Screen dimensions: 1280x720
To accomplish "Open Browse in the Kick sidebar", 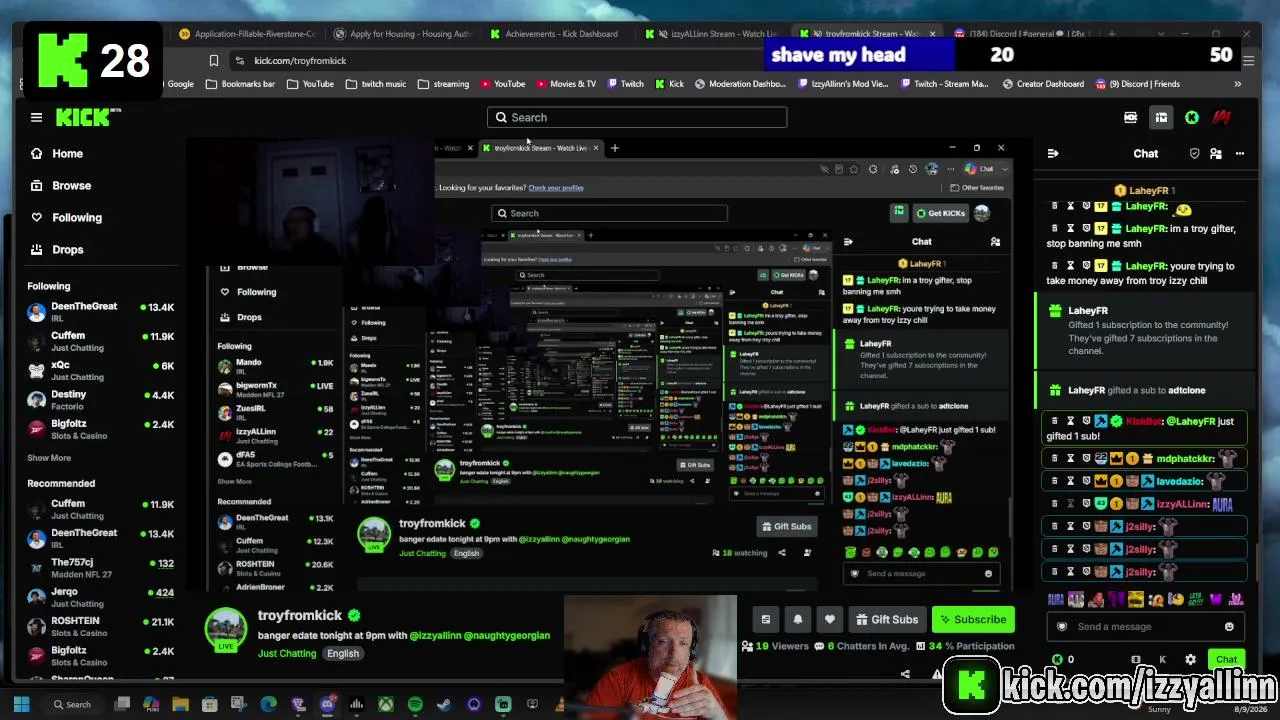I will [x=61, y=185].
